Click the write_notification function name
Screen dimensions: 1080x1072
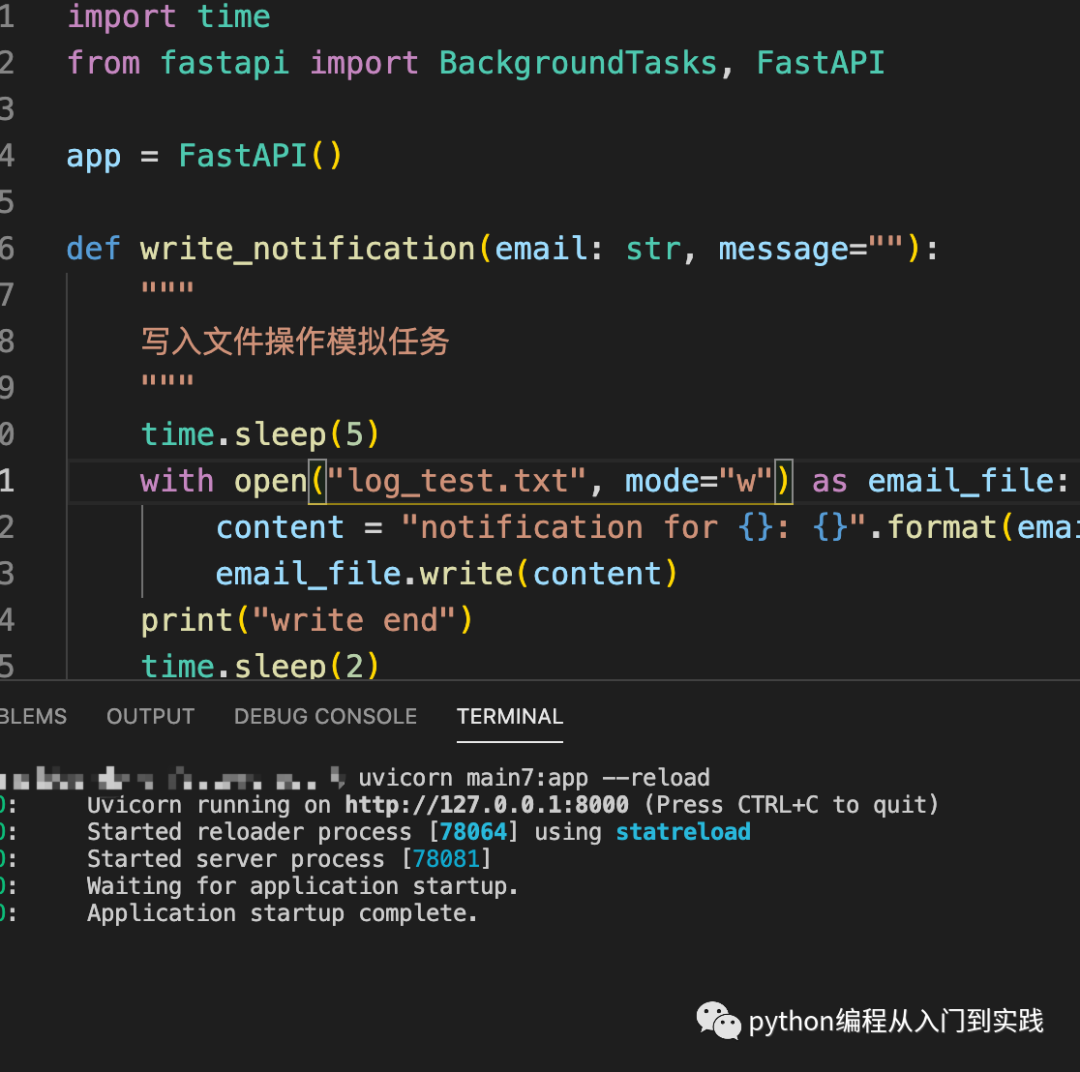pos(307,248)
